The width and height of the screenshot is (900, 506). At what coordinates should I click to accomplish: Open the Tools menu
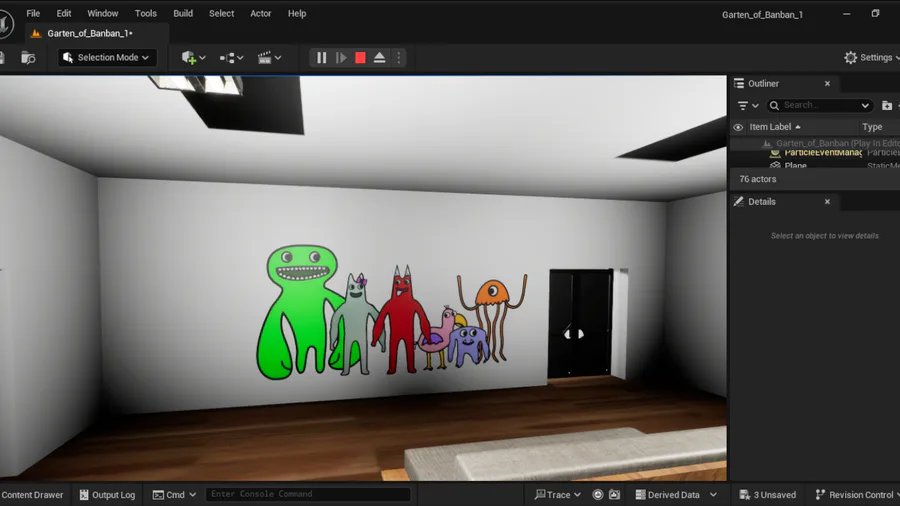146,13
